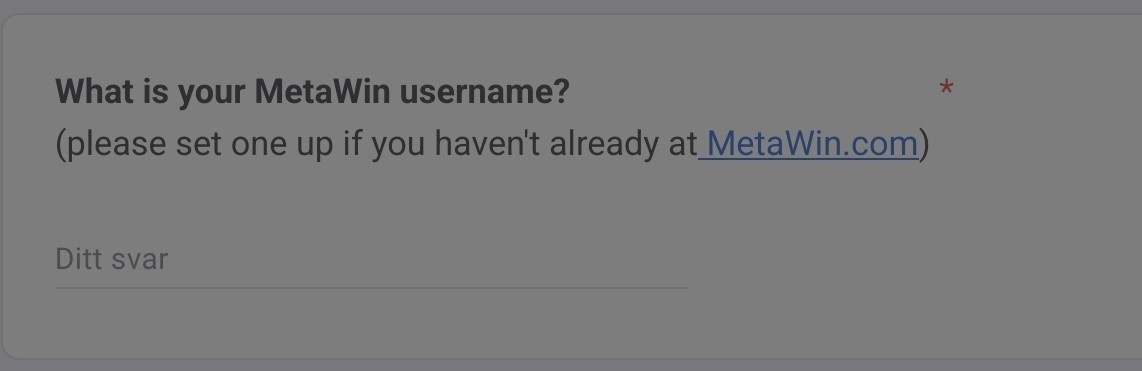The width and height of the screenshot is (1142, 371).
Task: Click the closing parenthesis after MetaWin.com
Action: pyautogui.click(x=924, y=144)
